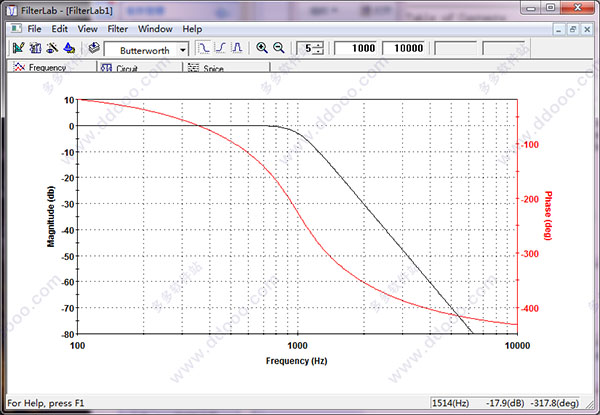600x415 pixels.
Task: Open the Filter menu
Action: [x=117, y=29]
